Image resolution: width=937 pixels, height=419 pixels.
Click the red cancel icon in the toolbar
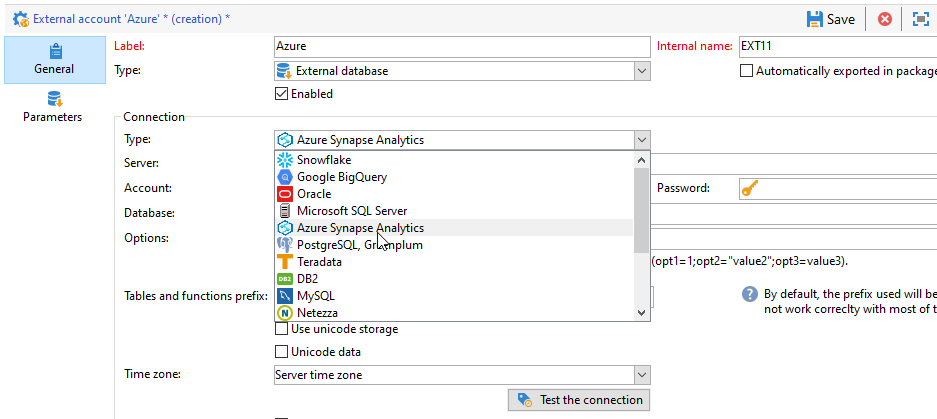885,19
